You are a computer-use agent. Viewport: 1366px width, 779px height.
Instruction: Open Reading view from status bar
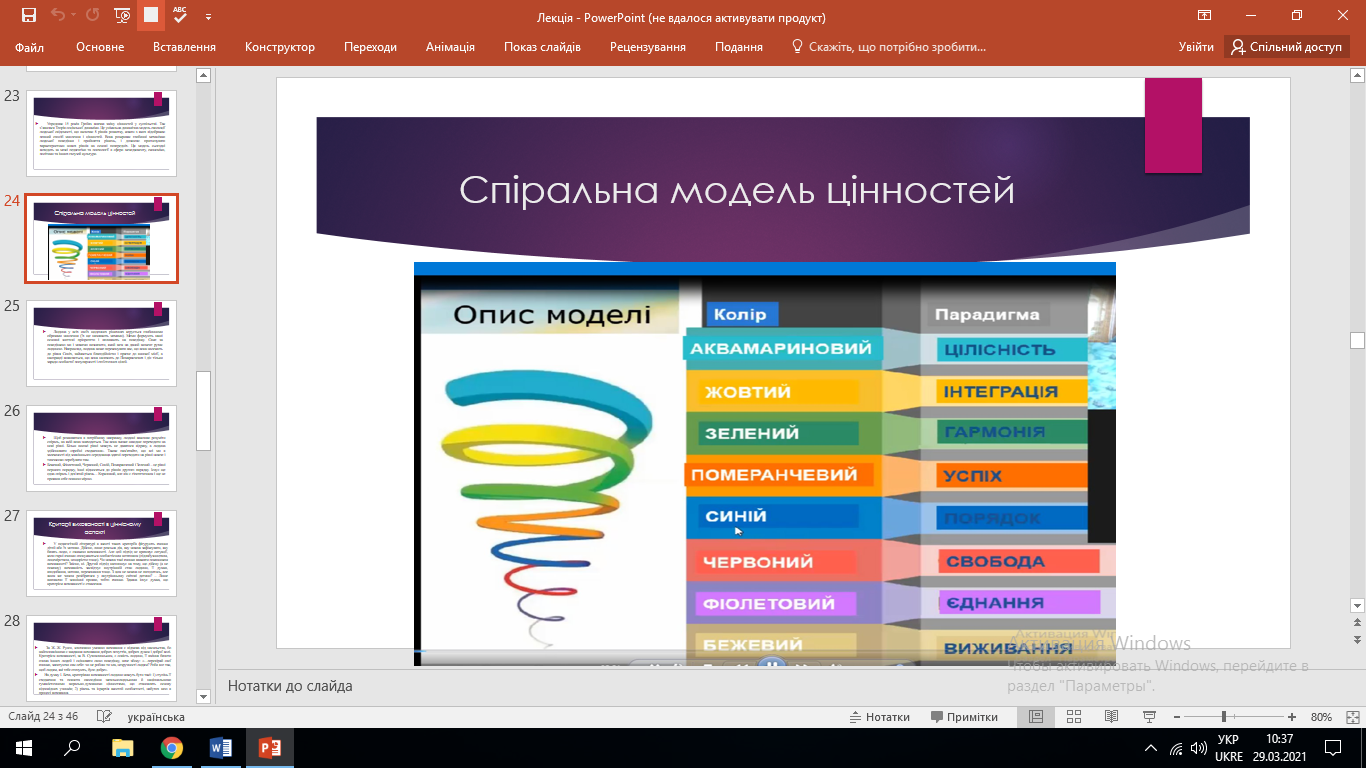pyautogui.click(x=1111, y=717)
